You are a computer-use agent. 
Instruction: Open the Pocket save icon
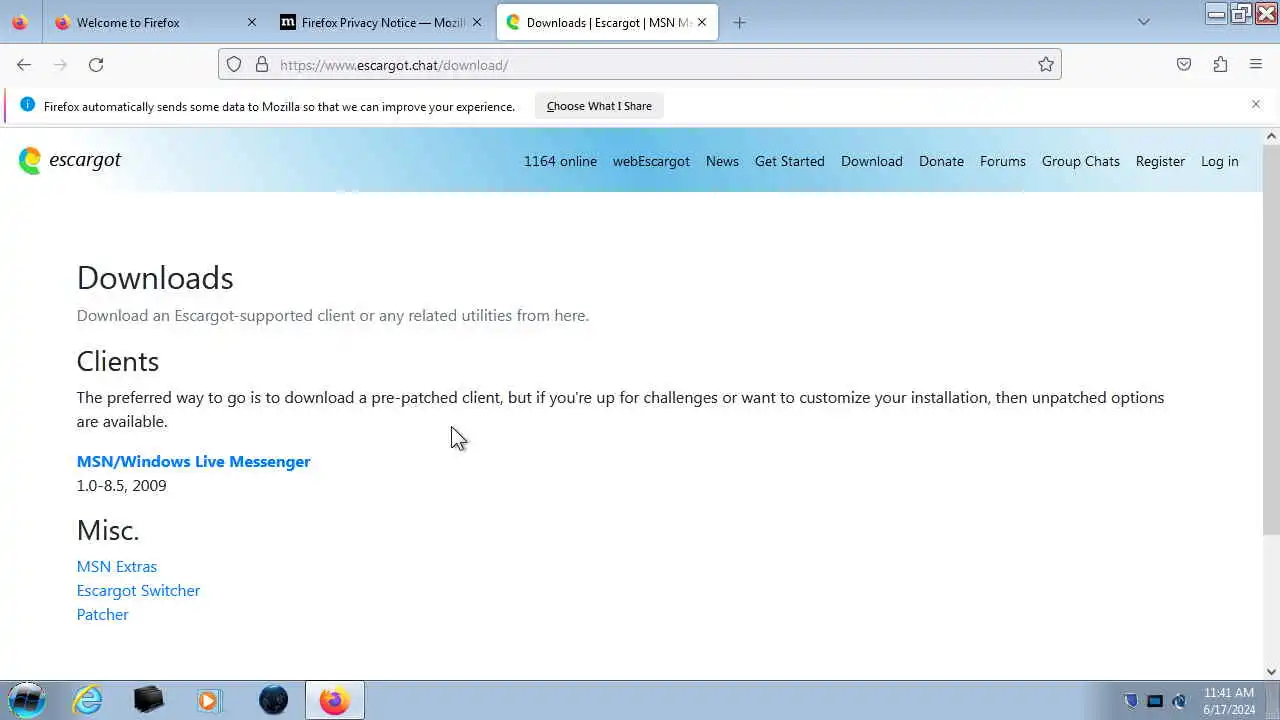tap(1184, 64)
